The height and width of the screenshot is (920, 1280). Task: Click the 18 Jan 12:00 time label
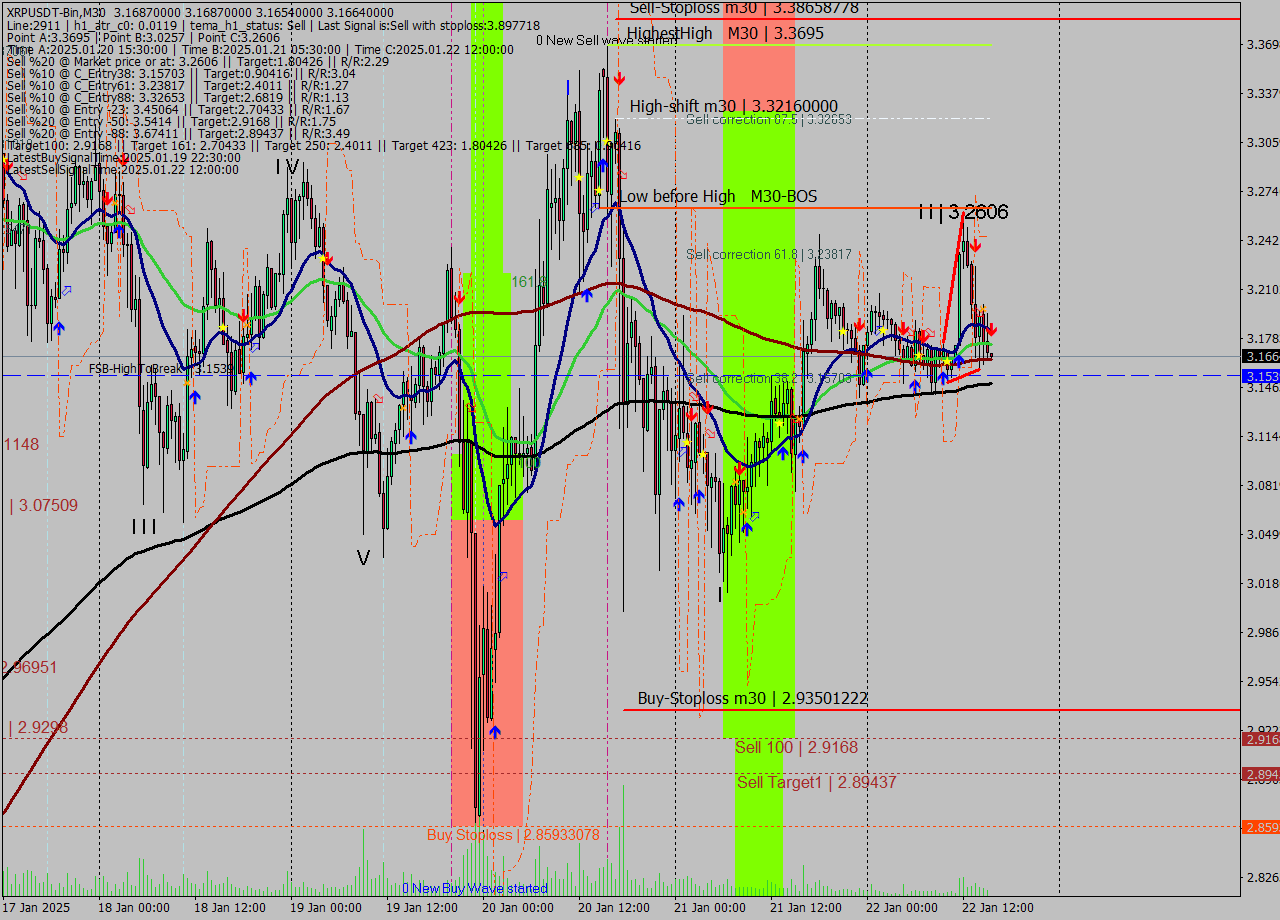pos(230,907)
